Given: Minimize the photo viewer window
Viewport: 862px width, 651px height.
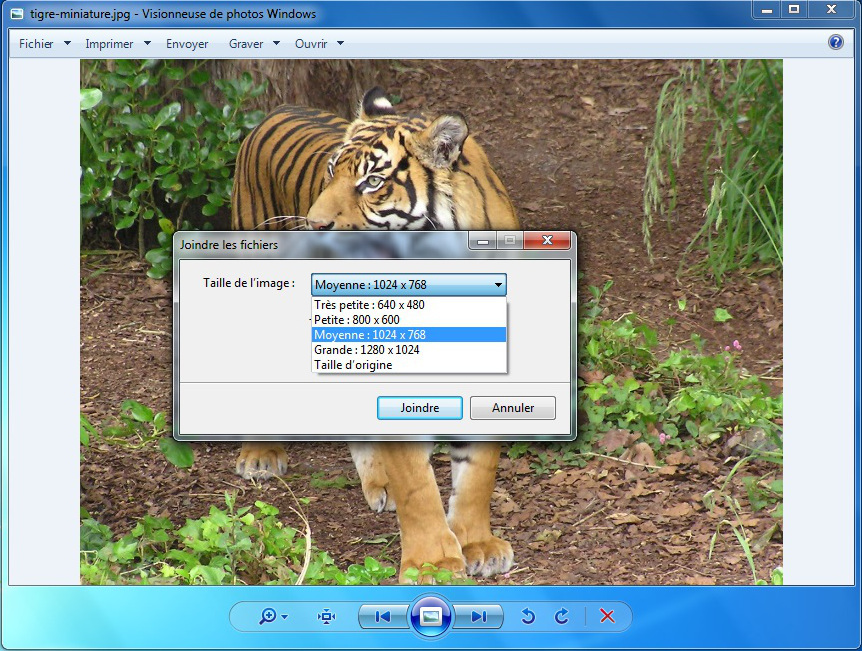Looking at the screenshot, I should tap(767, 9).
